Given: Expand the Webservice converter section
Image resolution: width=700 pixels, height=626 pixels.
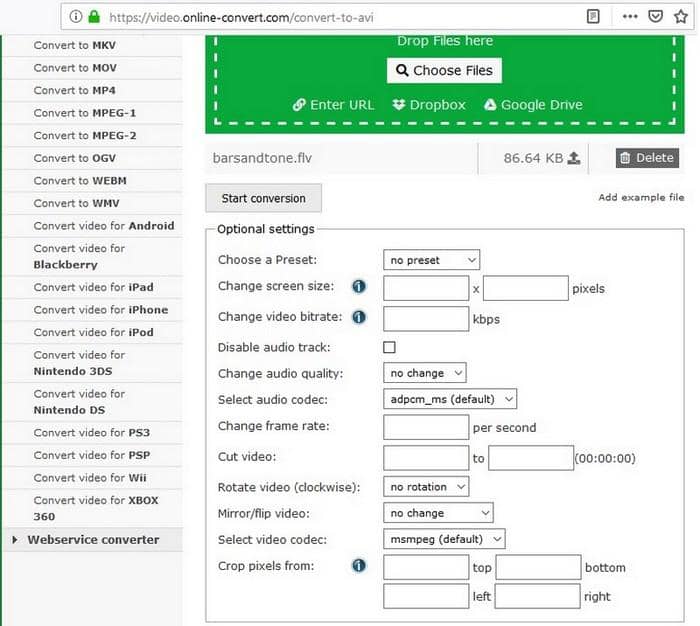Looking at the screenshot, I should [x=93, y=539].
